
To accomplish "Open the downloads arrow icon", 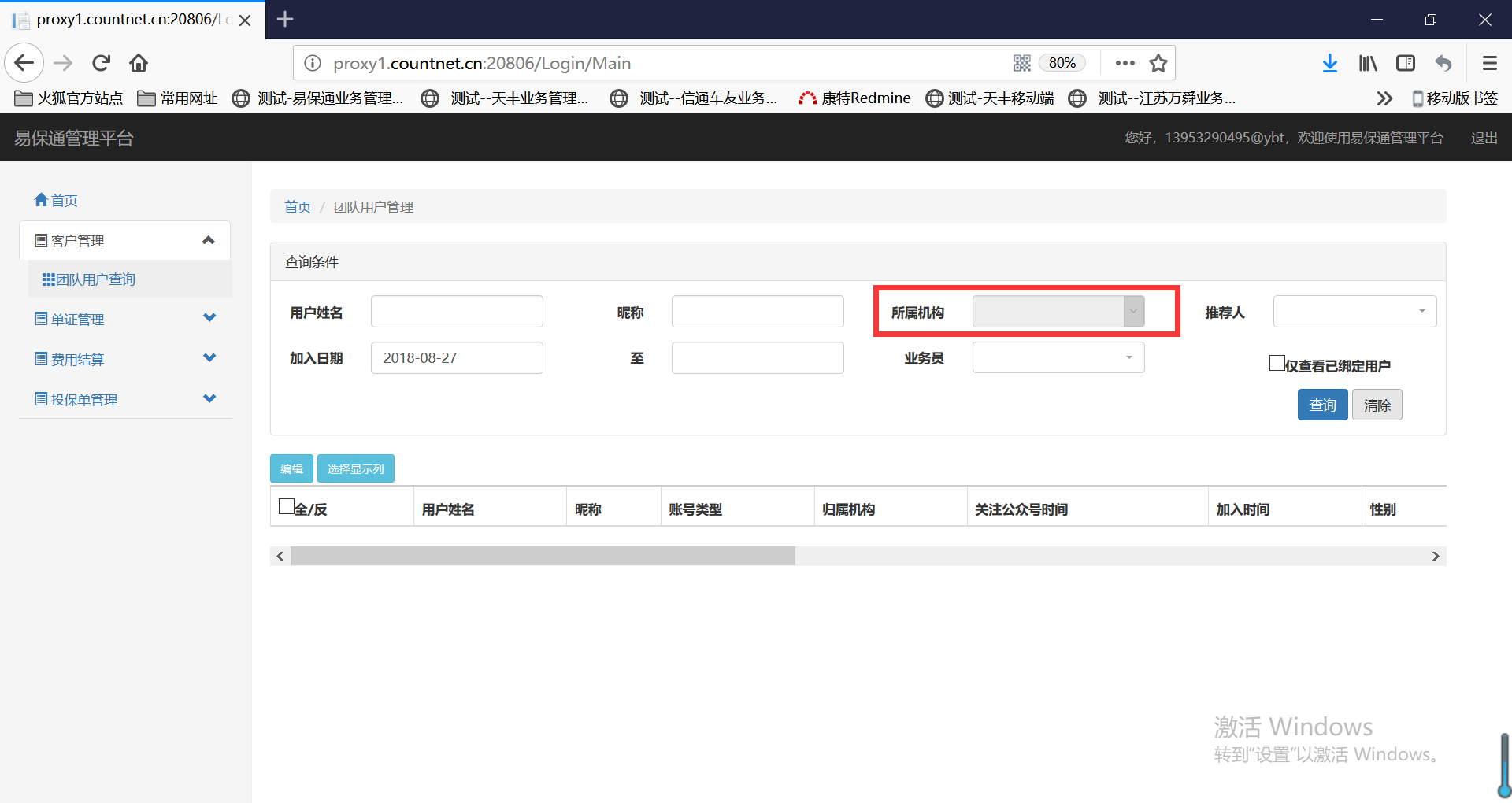I will tap(1329, 63).
